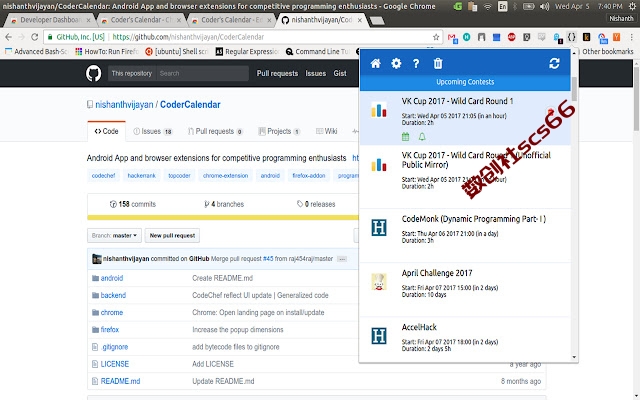Open the Chrome three-dot menu
Viewport: 640px width, 400px height.
point(631,37)
